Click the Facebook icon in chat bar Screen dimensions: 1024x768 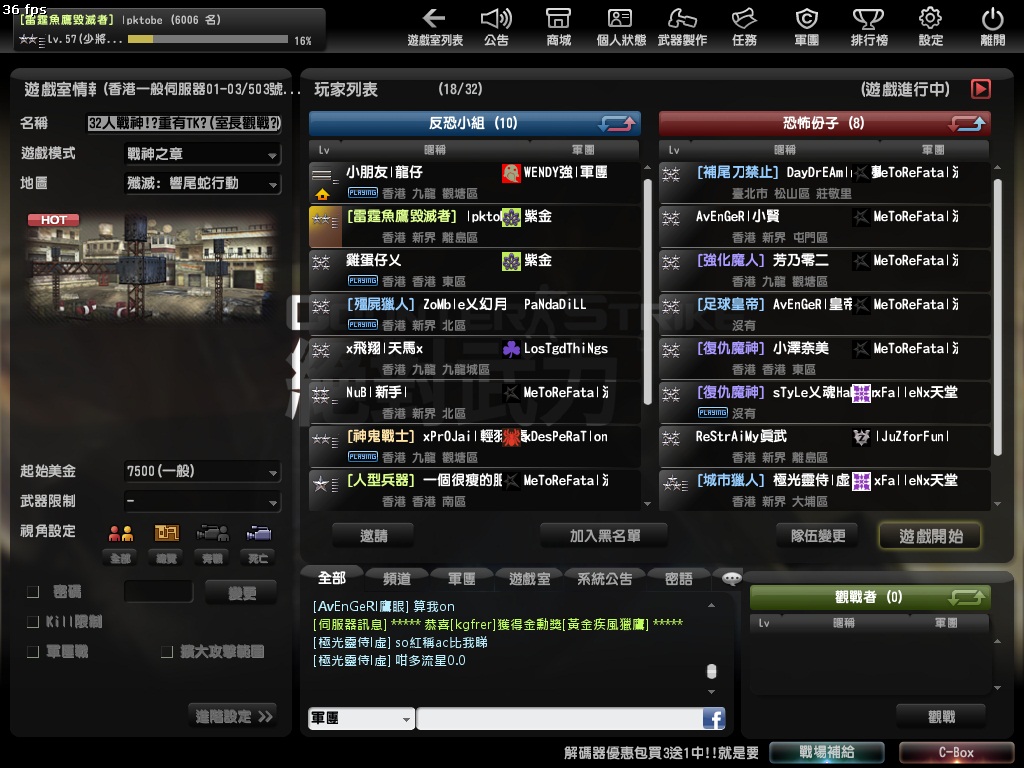(x=713, y=718)
